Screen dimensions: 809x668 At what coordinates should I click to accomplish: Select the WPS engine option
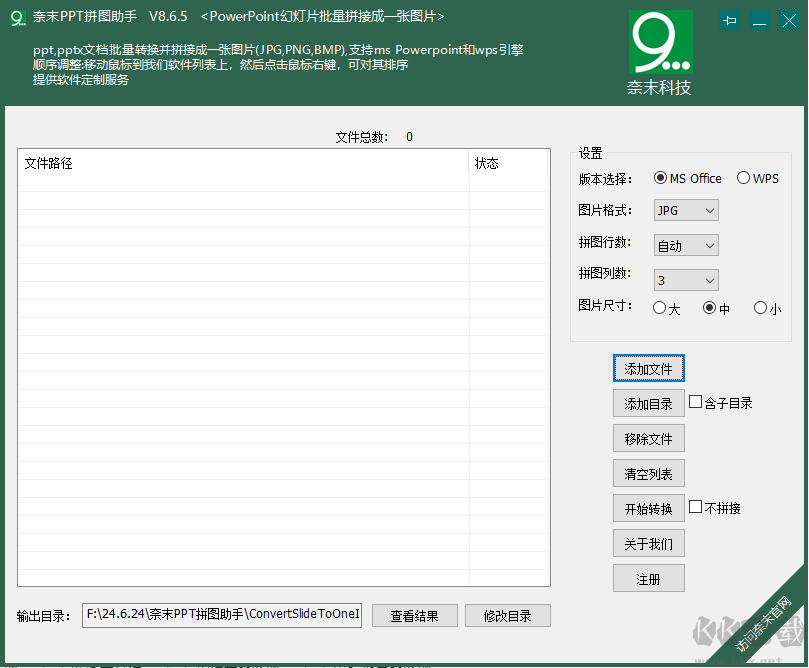[x=757, y=178]
